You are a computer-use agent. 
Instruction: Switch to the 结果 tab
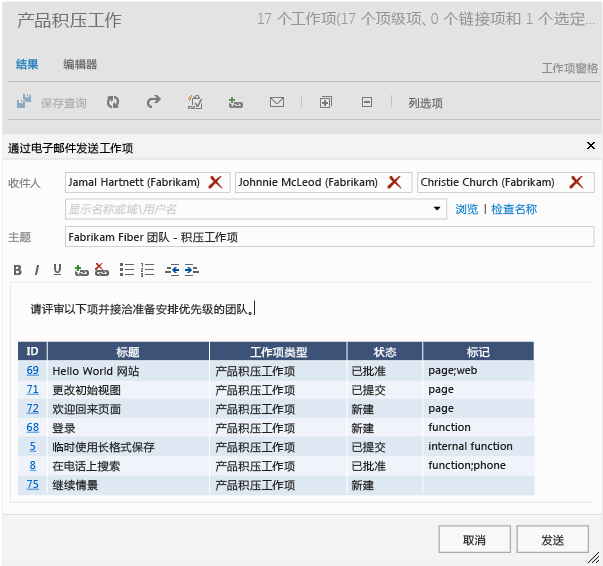click(x=27, y=64)
